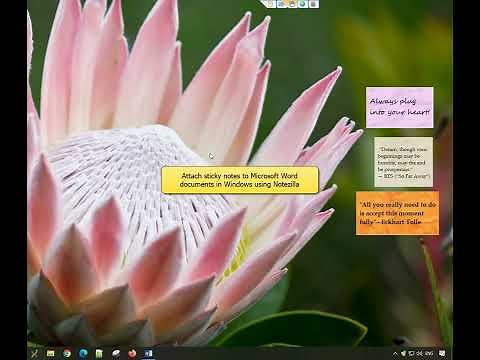This screenshot has width=480, height=360.
Task: Select the pink 'Always plug into your heart' note
Action: [x=399, y=107]
